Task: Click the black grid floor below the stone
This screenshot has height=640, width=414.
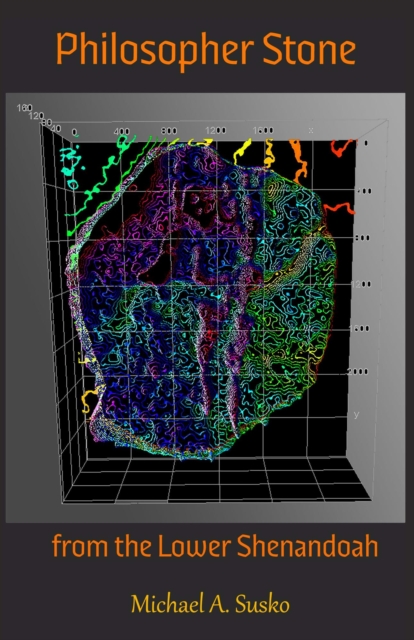Action: [x=216, y=480]
